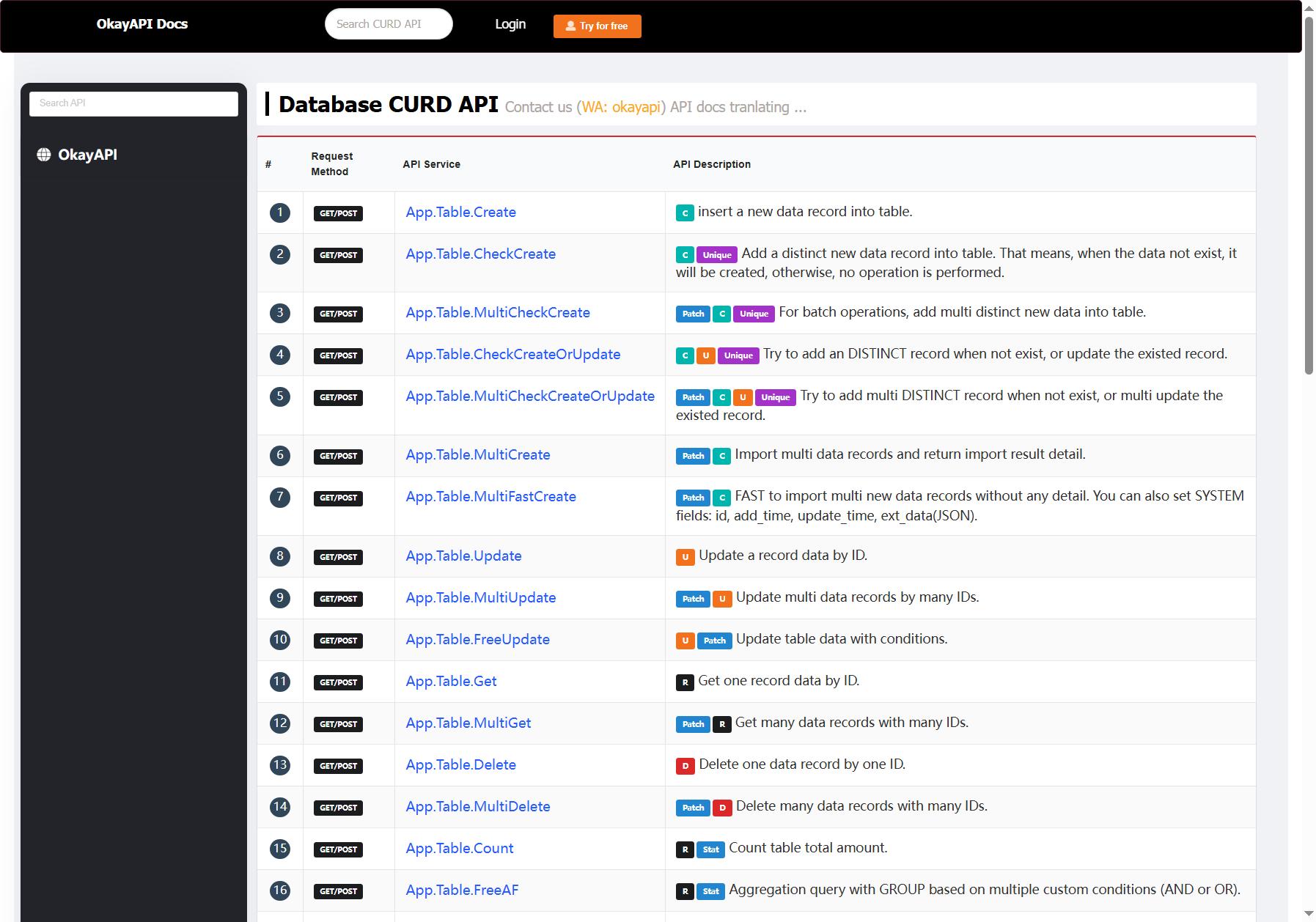Click the page vertical scrollbar thumb
Viewport: 1316px width, 922px height.
point(1309,195)
